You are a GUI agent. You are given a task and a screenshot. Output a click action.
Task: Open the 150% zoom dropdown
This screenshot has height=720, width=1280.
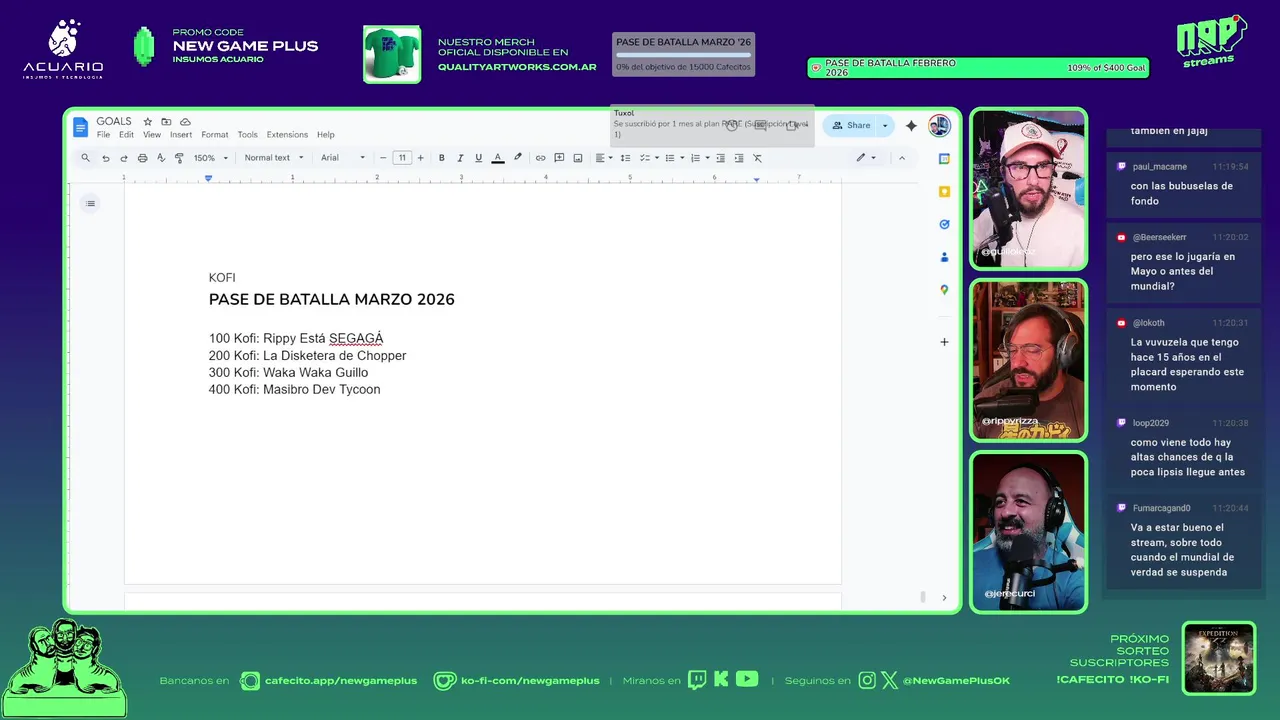click(x=211, y=158)
